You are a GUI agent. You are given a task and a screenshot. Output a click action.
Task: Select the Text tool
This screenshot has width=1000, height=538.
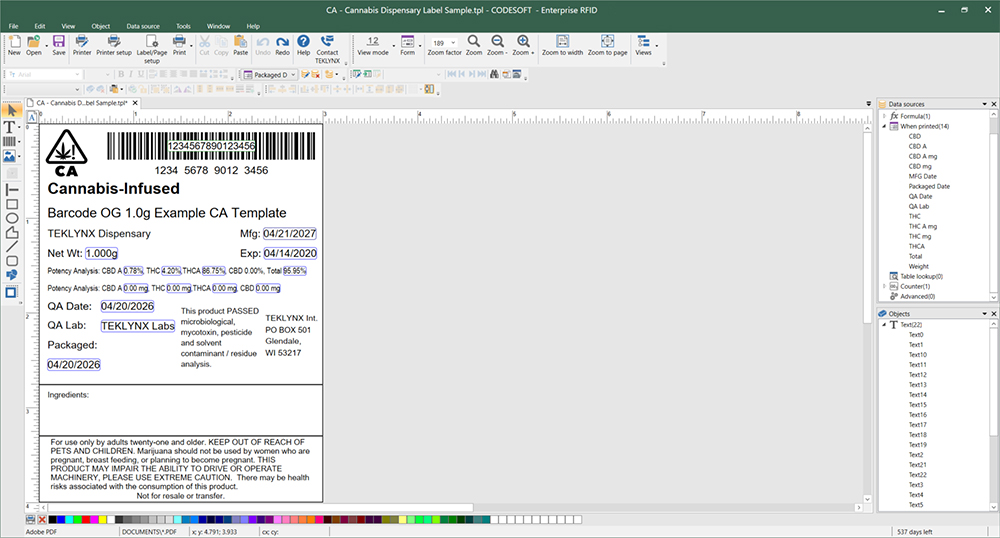(10, 127)
